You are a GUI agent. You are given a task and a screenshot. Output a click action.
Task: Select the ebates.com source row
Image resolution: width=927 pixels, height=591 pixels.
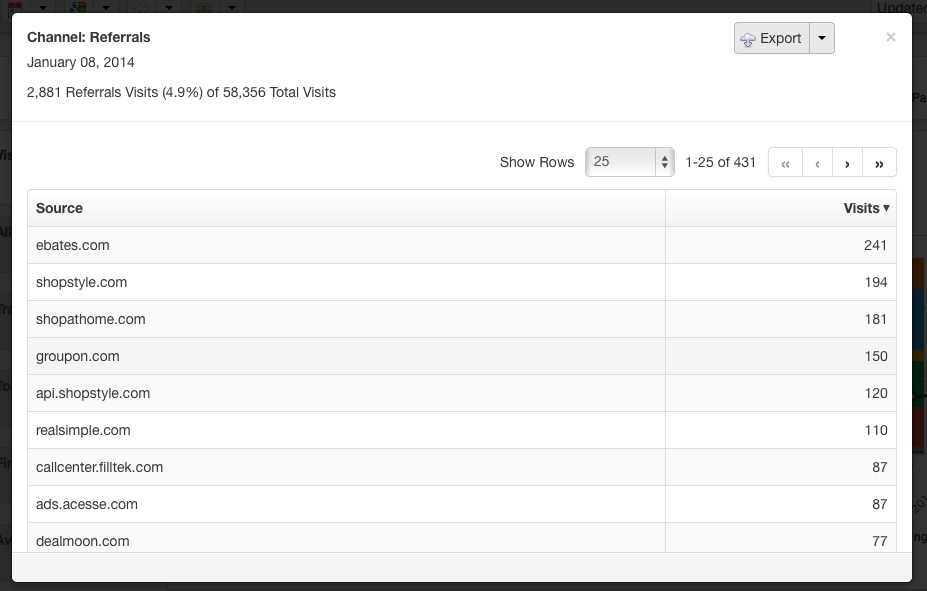(x=462, y=245)
